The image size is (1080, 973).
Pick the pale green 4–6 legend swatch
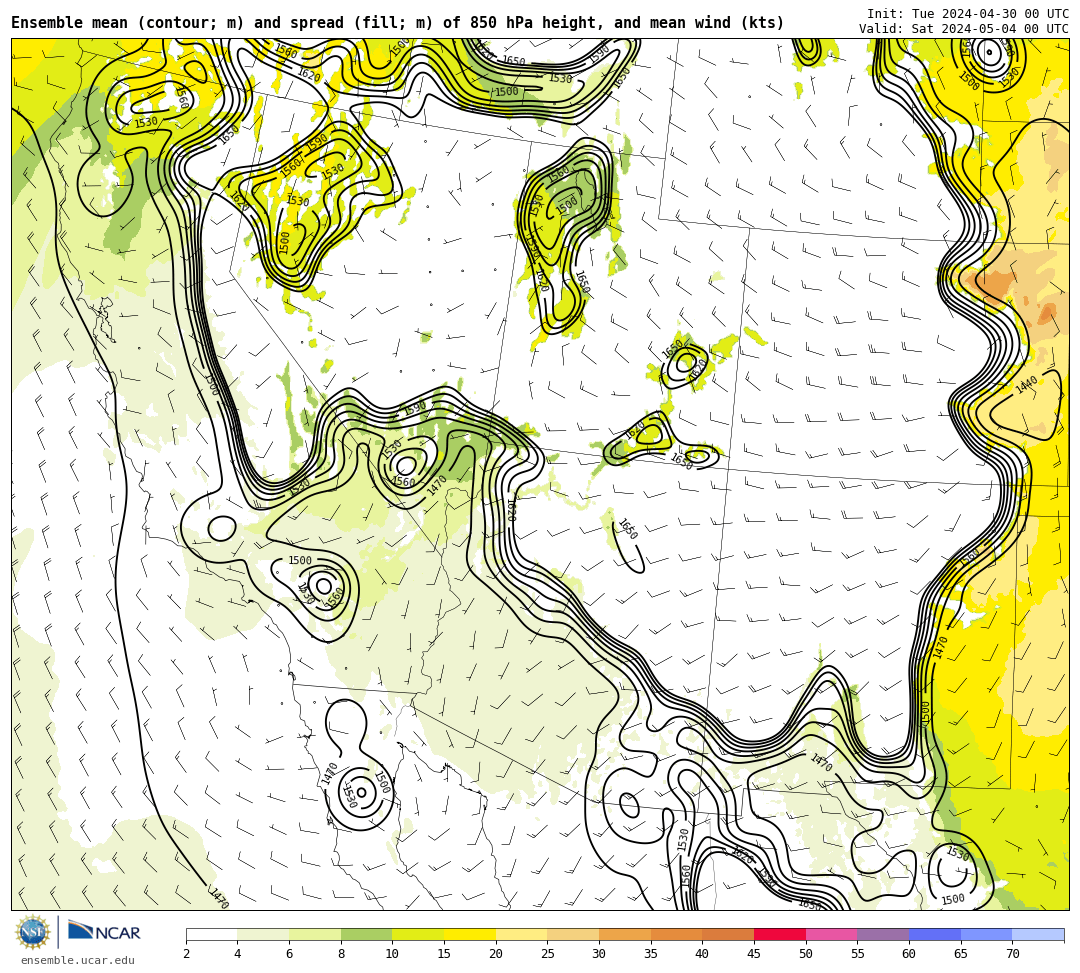pyautogui.click(x=263, y=934)
